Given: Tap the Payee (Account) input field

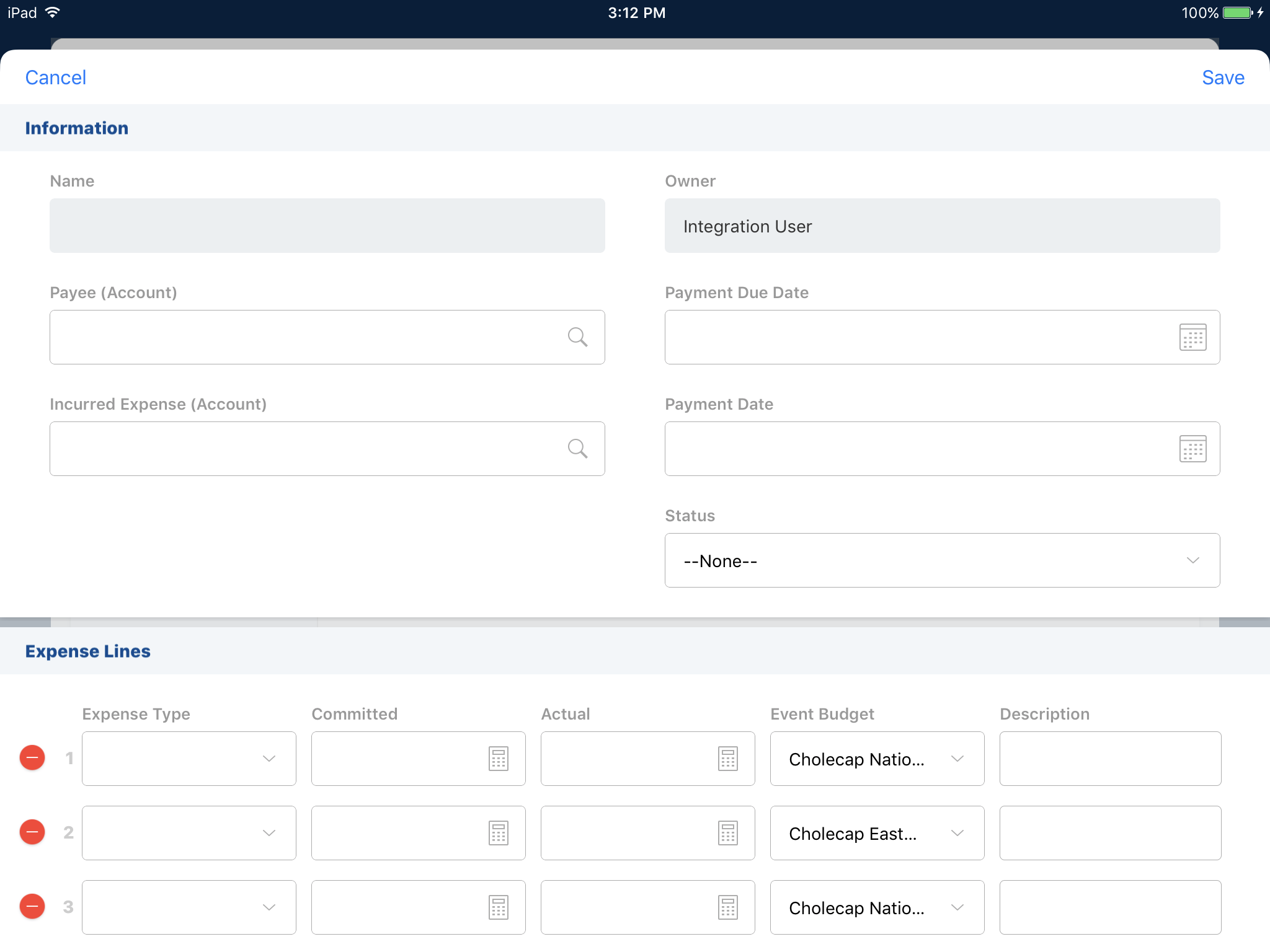Looking at the screenshot, I should pyautogui.click(x=304, y=337).
